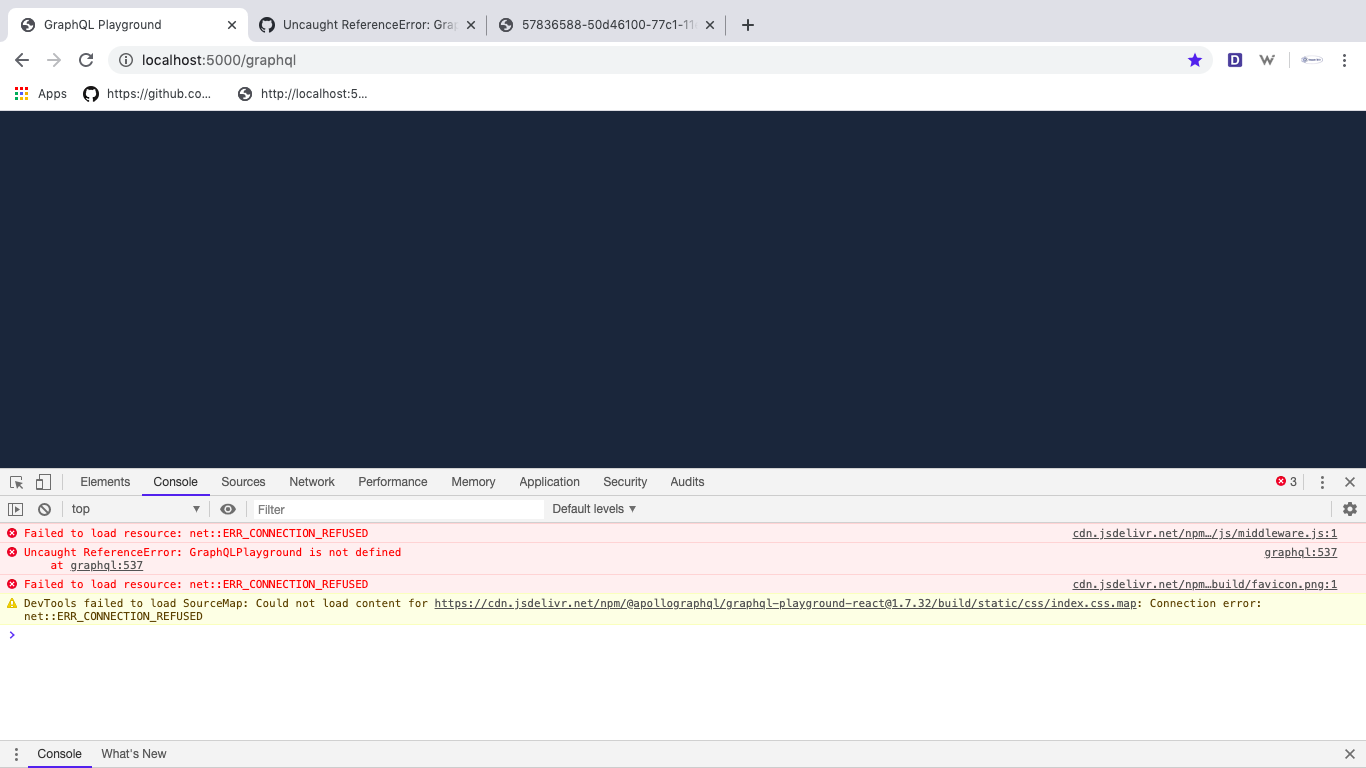Switch to the Network tab
The image size is (1366, 768).
(x=311, y=482)
